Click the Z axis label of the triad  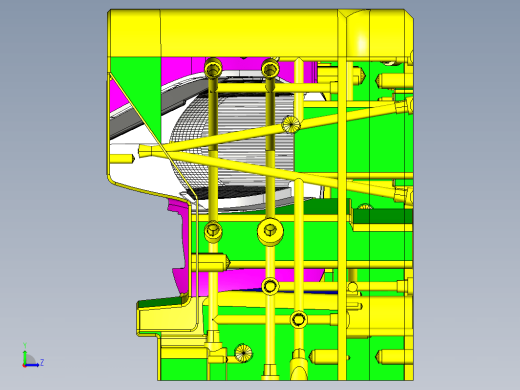(42, 362)
